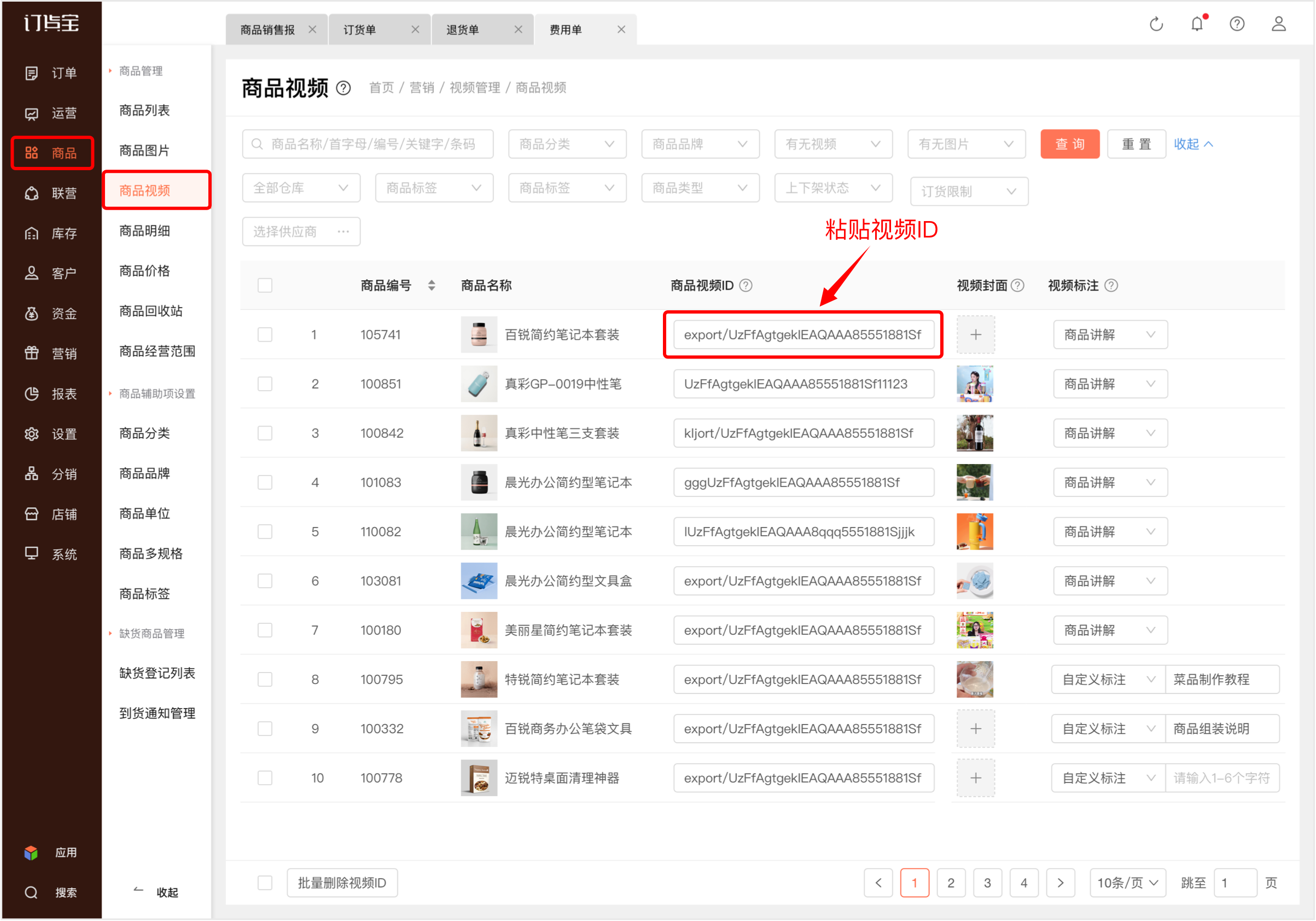Sort by the 商品编号 sort arrows
1316x921 pixels.
tap(432, 286)
